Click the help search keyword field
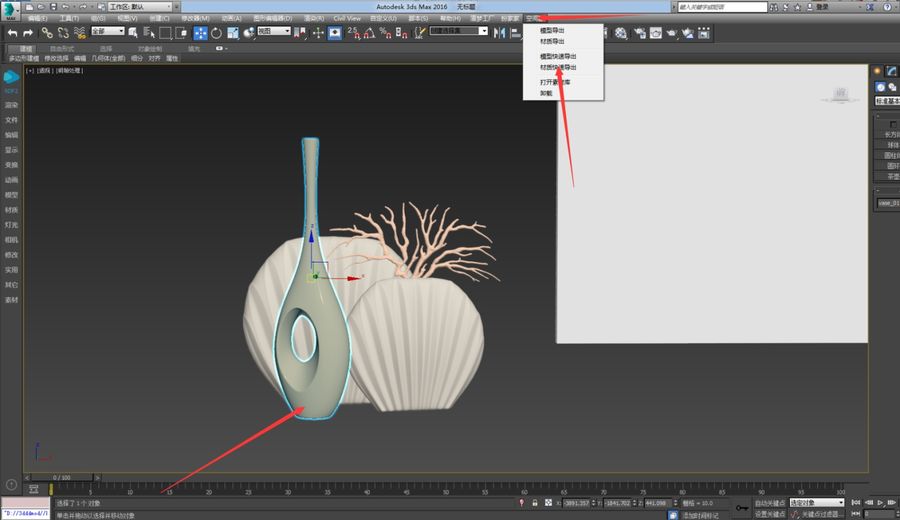 pyautogui.click(x=722, y=7)
